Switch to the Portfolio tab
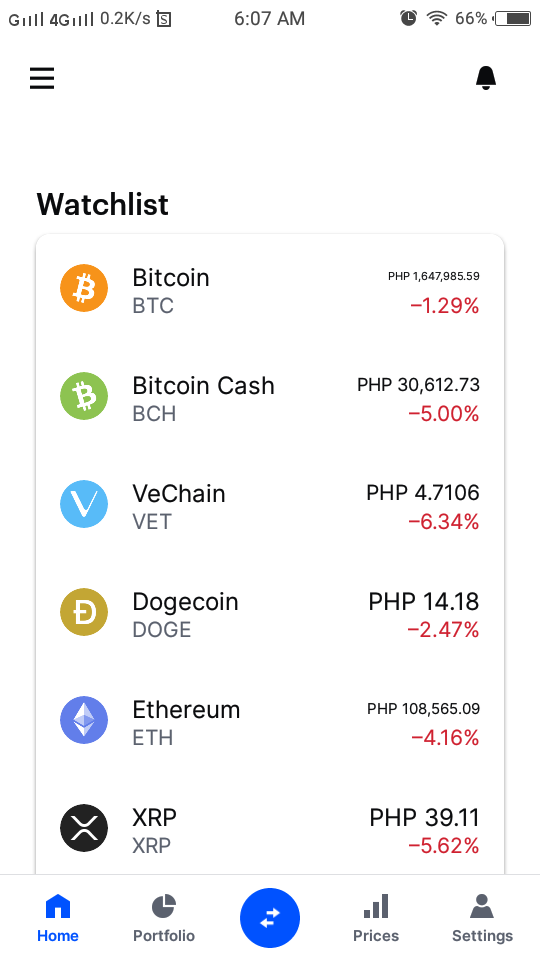 coord(164,918)
